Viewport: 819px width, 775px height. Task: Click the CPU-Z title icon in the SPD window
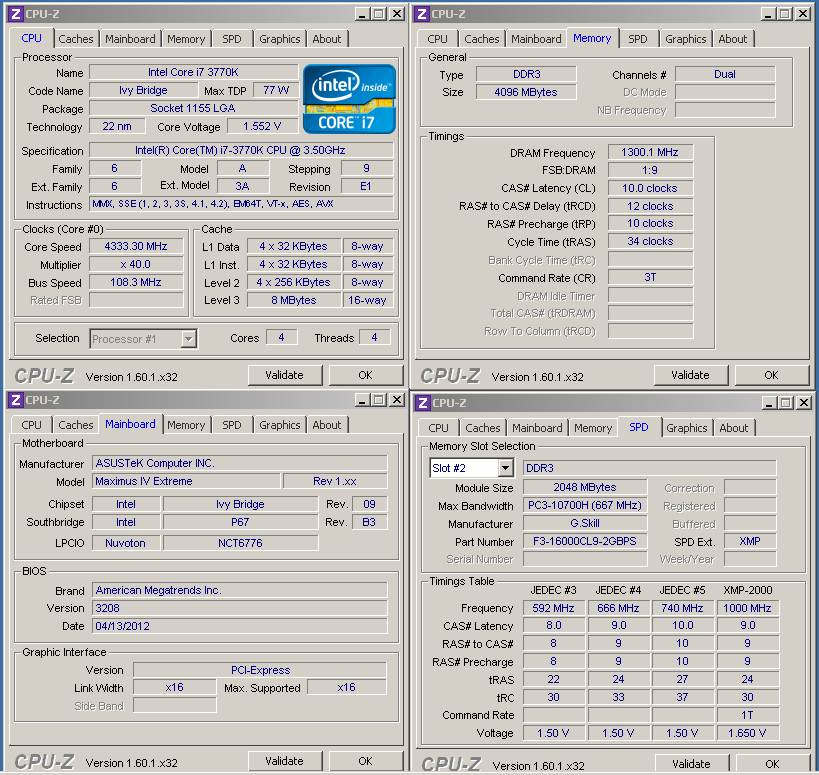(x=423, y=403)
